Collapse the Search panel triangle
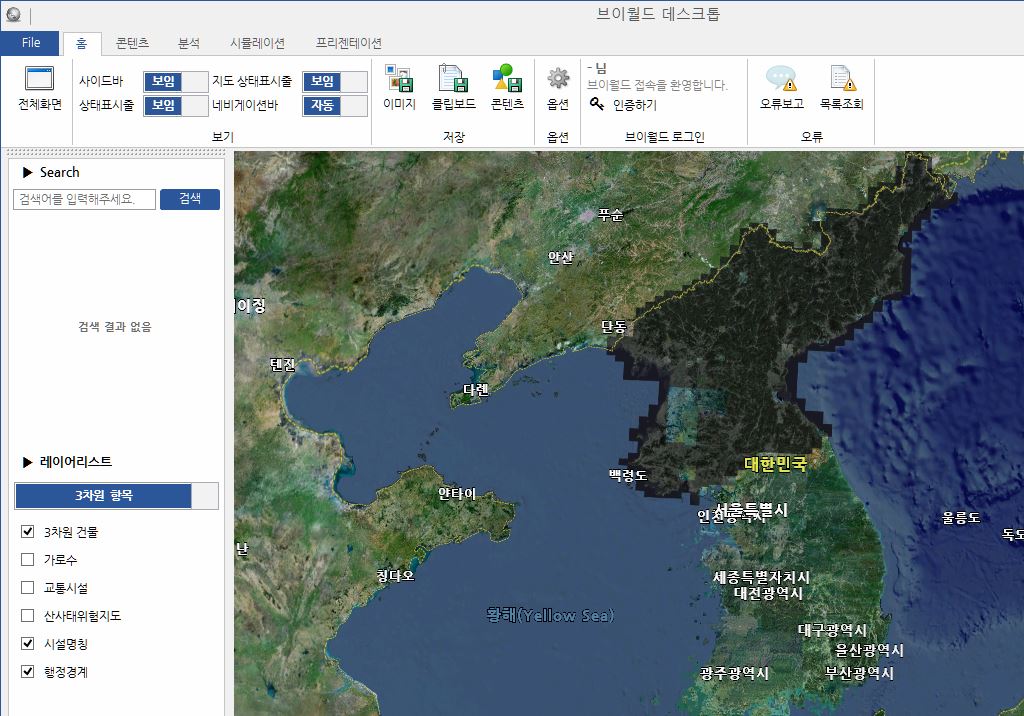 coord(27,172)
